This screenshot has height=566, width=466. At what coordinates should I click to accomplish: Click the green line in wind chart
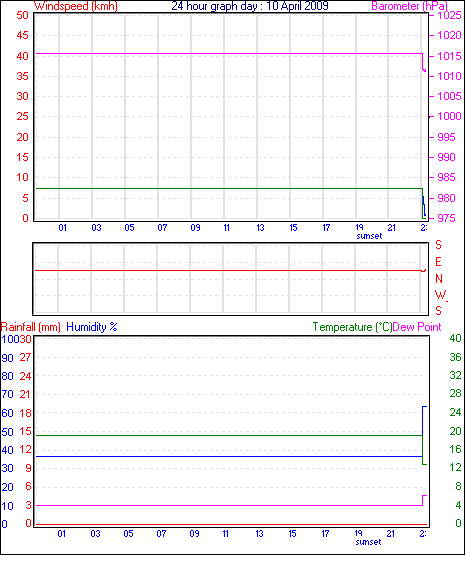[x=229, y=188]
